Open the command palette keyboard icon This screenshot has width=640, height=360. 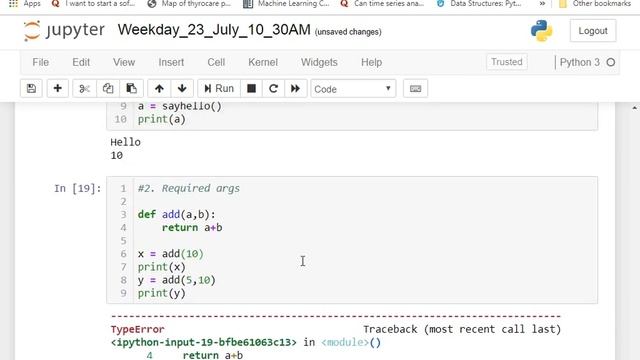(x=416, y=89)
